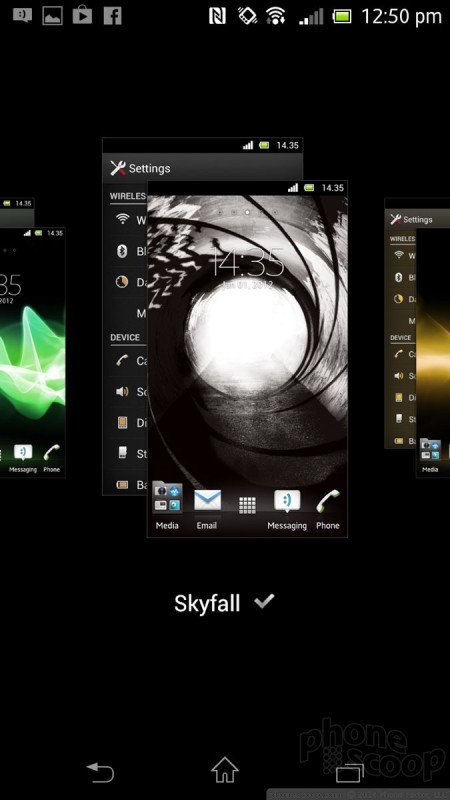Tap the auto-rotate status icon
This screenshot has height=800, width=450.
247,16
